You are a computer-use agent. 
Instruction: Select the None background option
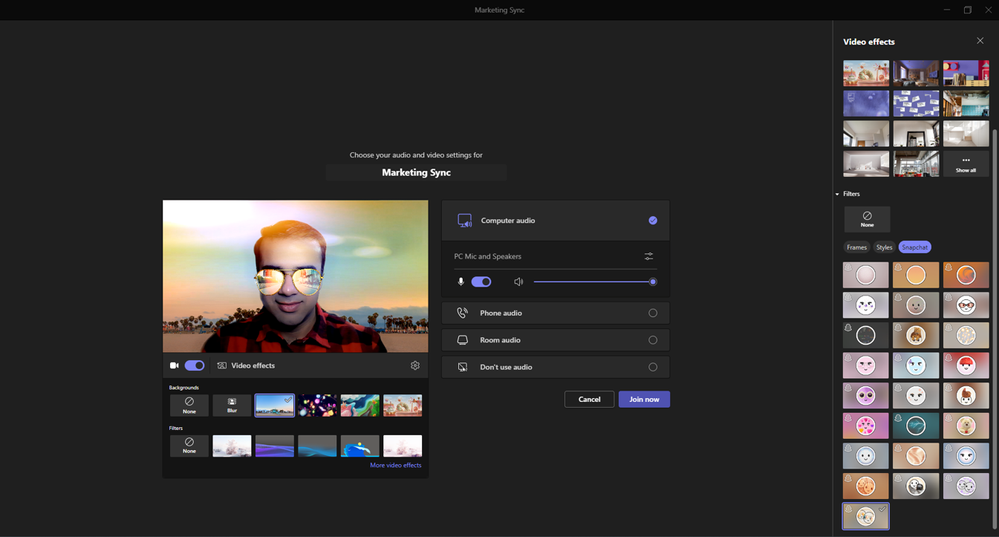[x=189, y=405]
